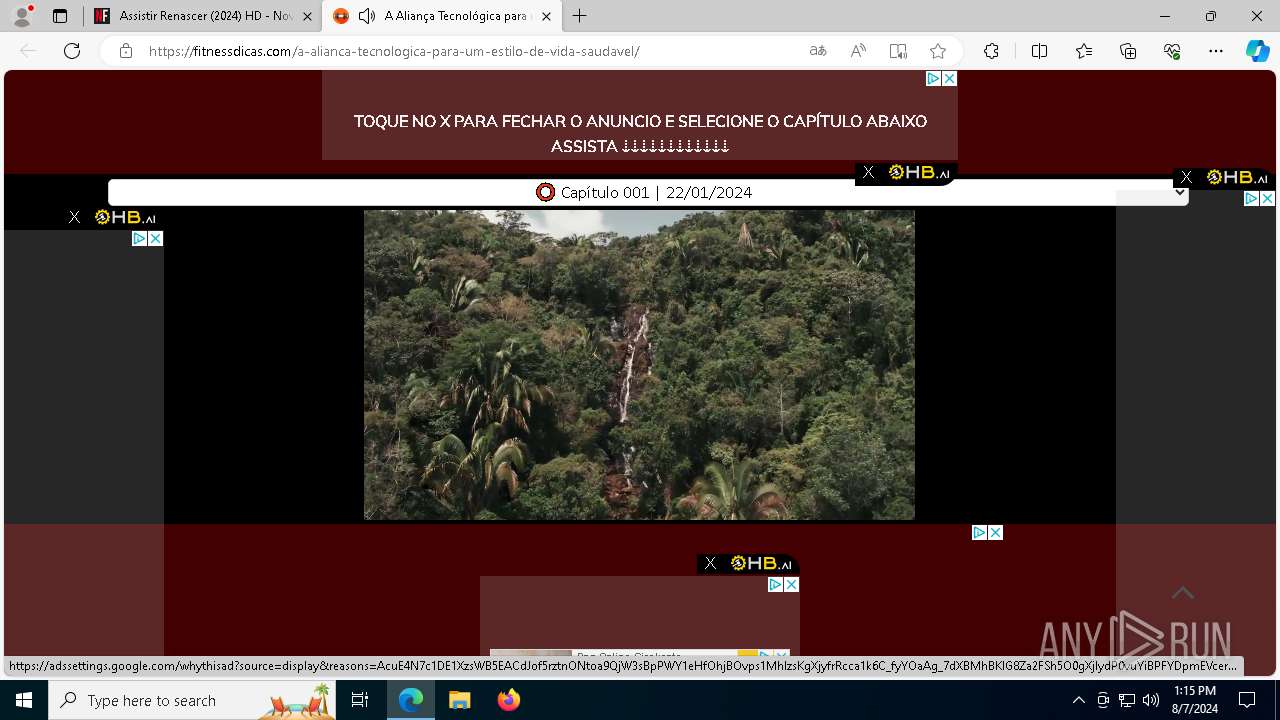Open Browser essentials heart icon
1280x720 pixels.
(x=1172, y=51)
